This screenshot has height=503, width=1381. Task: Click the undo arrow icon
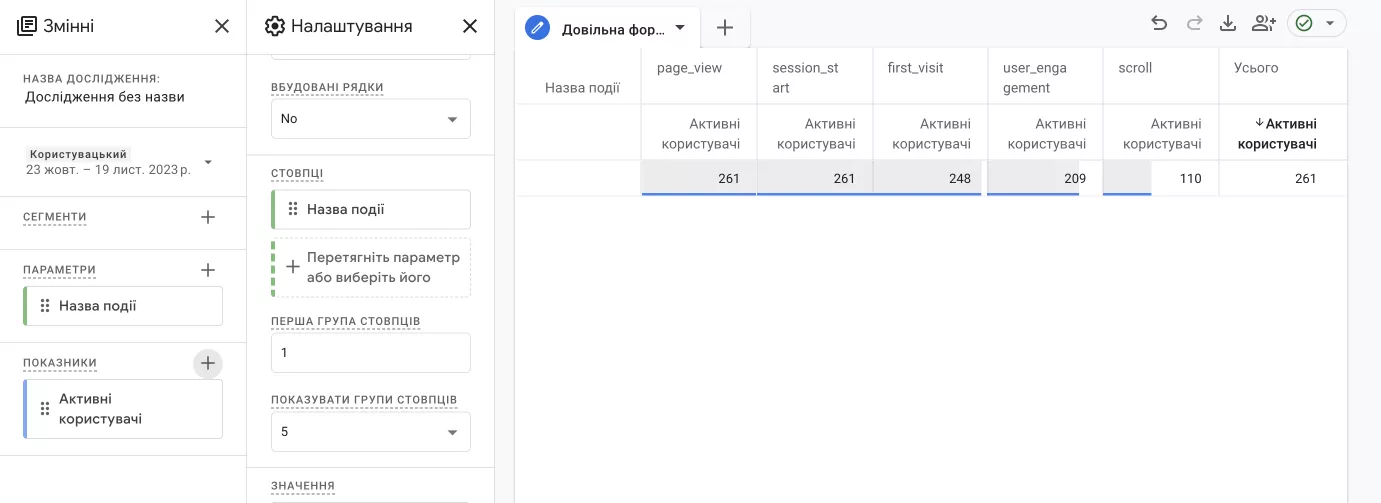1159,24
